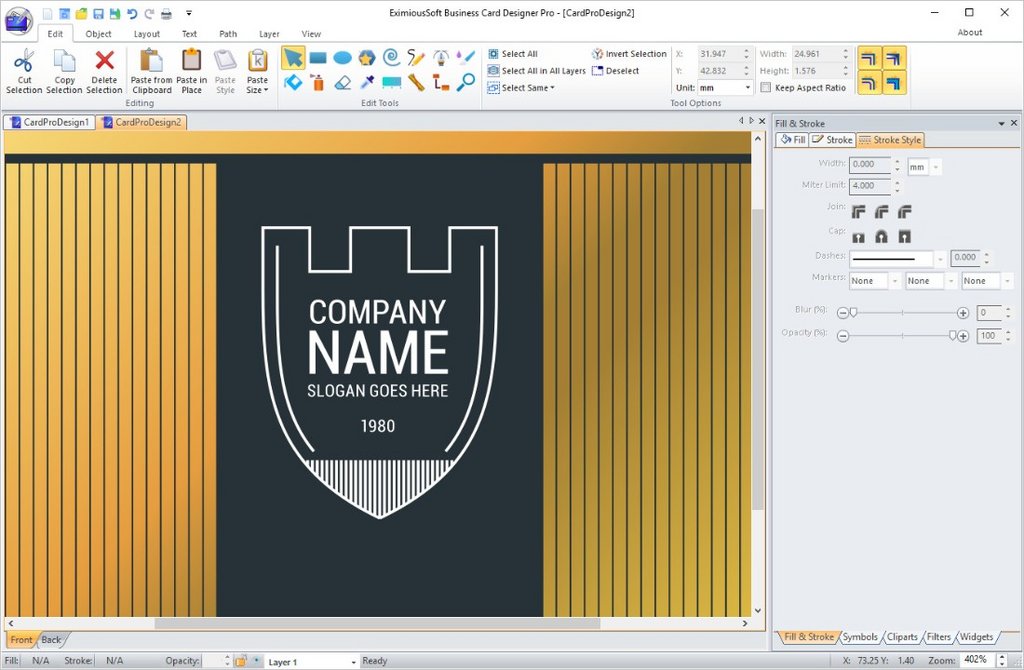Switch to the CardProDesign1 document tab
The width and height of the screenshot is (1024, 670).
pyautogui.click(x=50, y=122)
